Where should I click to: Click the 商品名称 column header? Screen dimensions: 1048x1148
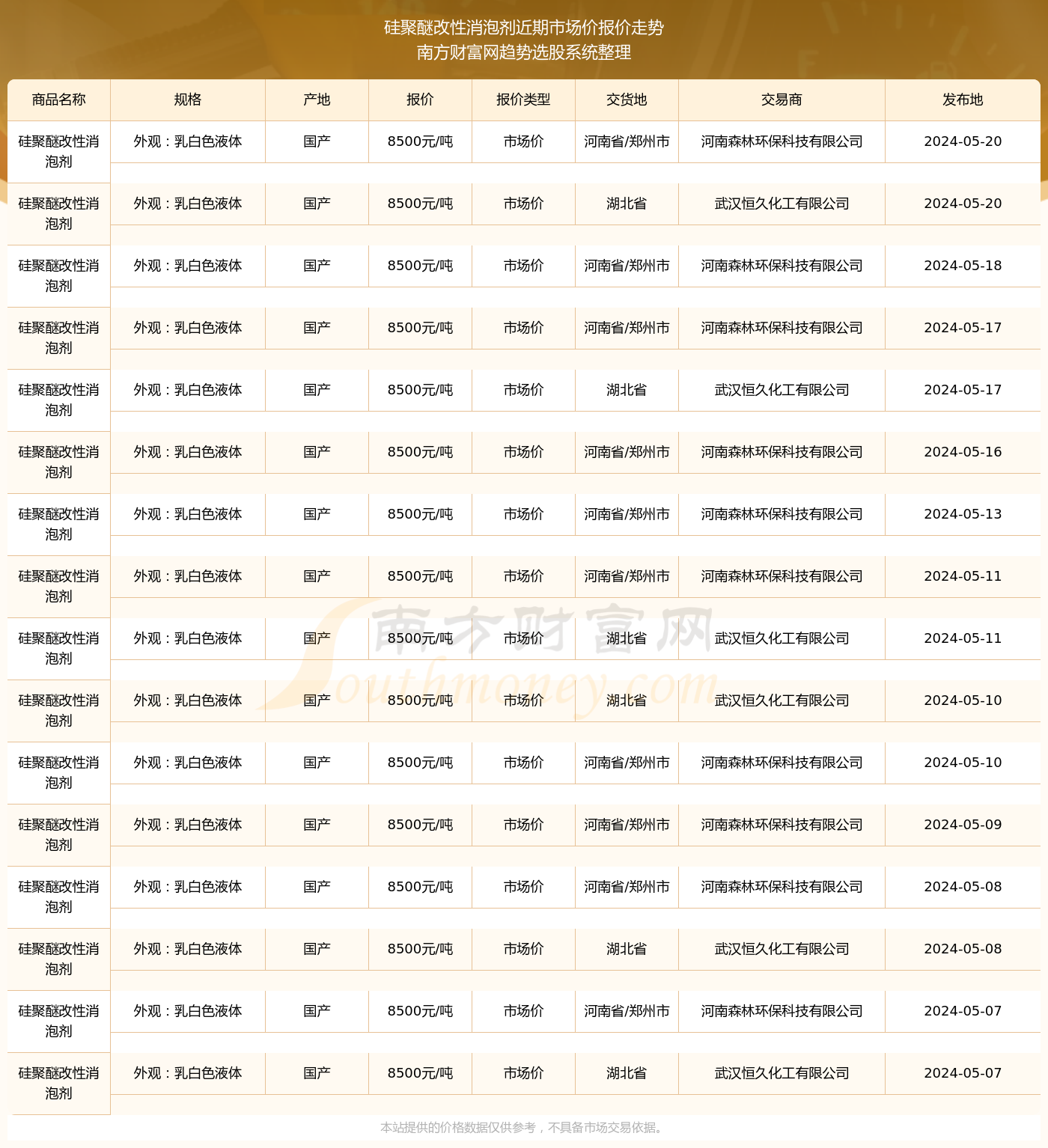tap(59, 100)
